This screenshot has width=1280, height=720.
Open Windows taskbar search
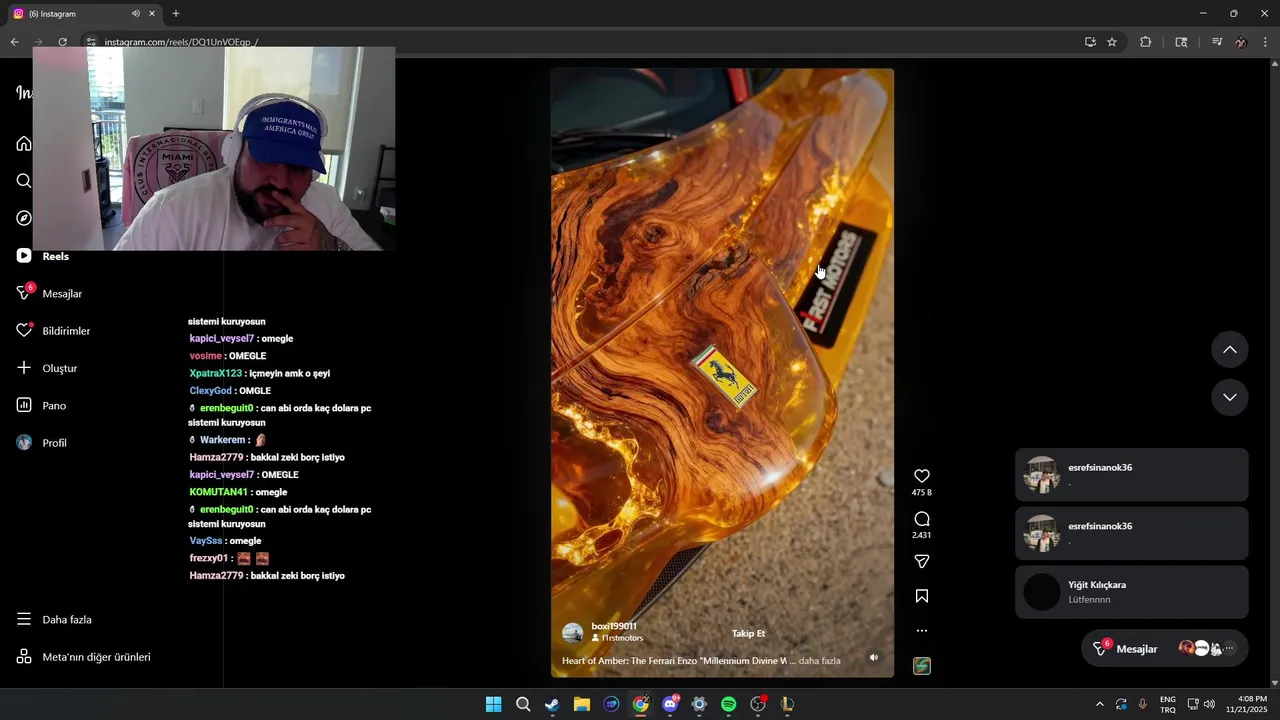click(x=523, y=704)
